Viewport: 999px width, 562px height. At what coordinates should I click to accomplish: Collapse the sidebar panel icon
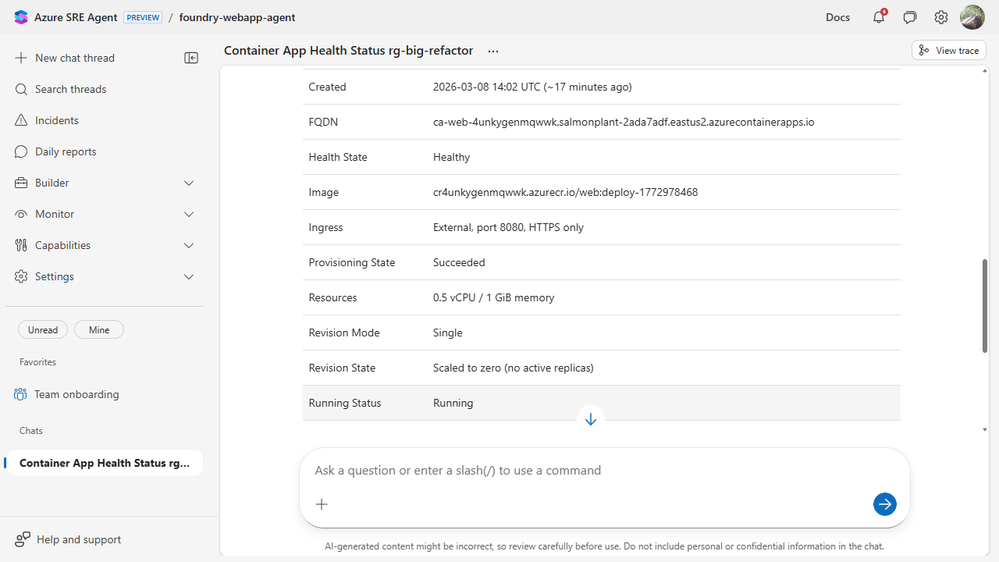click(x=191, y=58)
